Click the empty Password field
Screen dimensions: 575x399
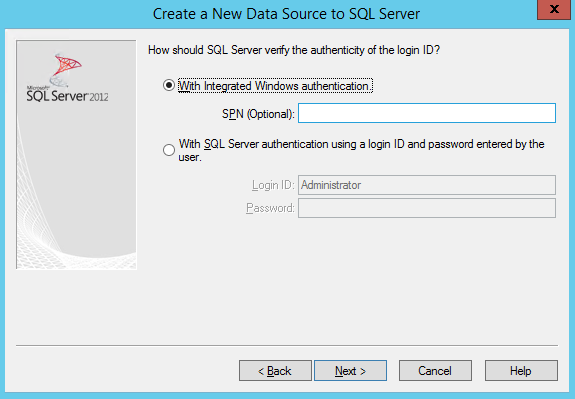point(427,208)
